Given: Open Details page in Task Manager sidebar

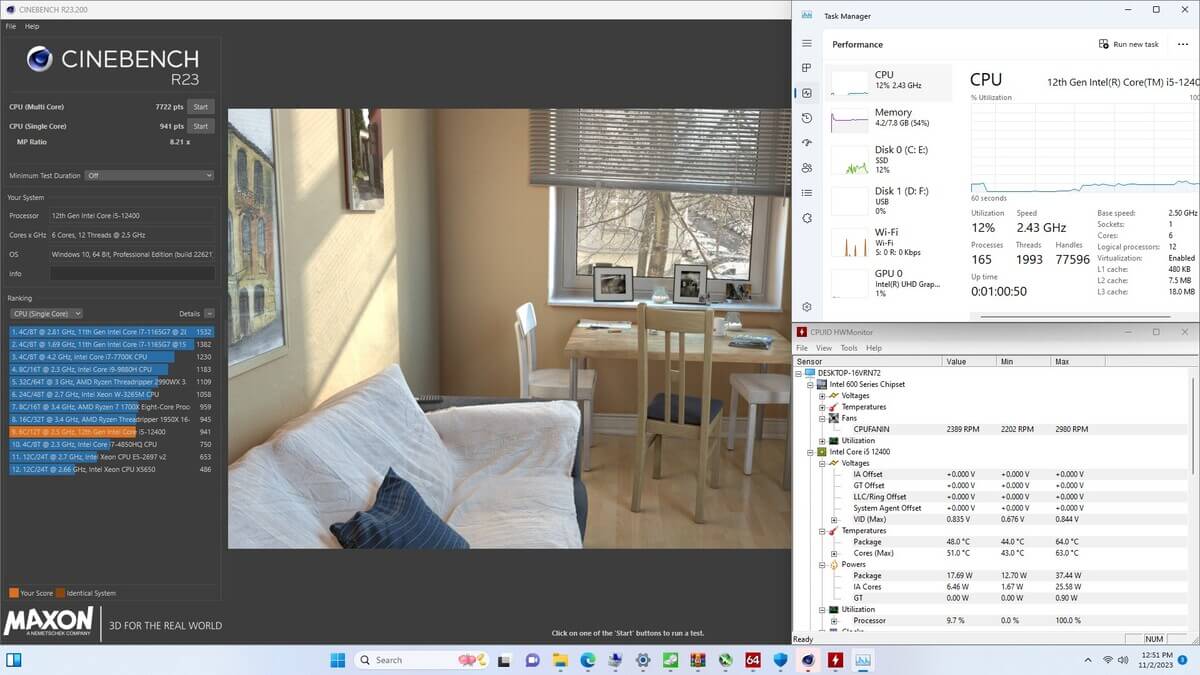Looking at the screenshot, I should click(x=807, y=192).
